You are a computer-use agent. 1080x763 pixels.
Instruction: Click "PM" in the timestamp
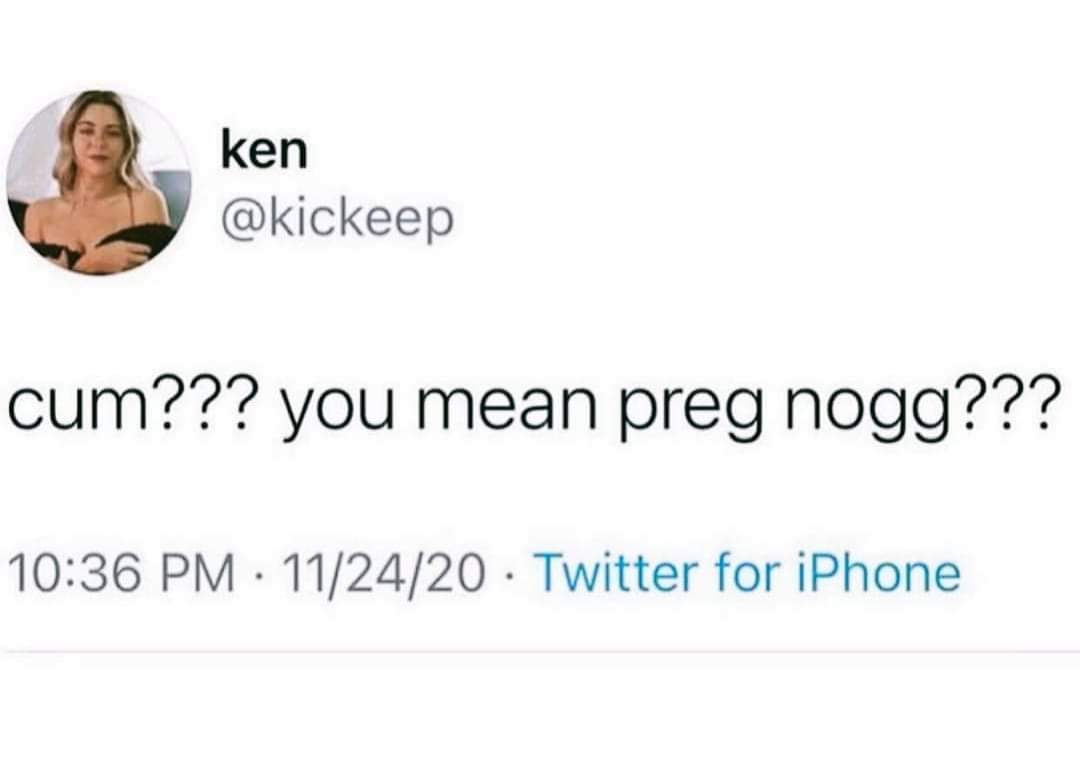pyautogui.click(x=206, y=574)
